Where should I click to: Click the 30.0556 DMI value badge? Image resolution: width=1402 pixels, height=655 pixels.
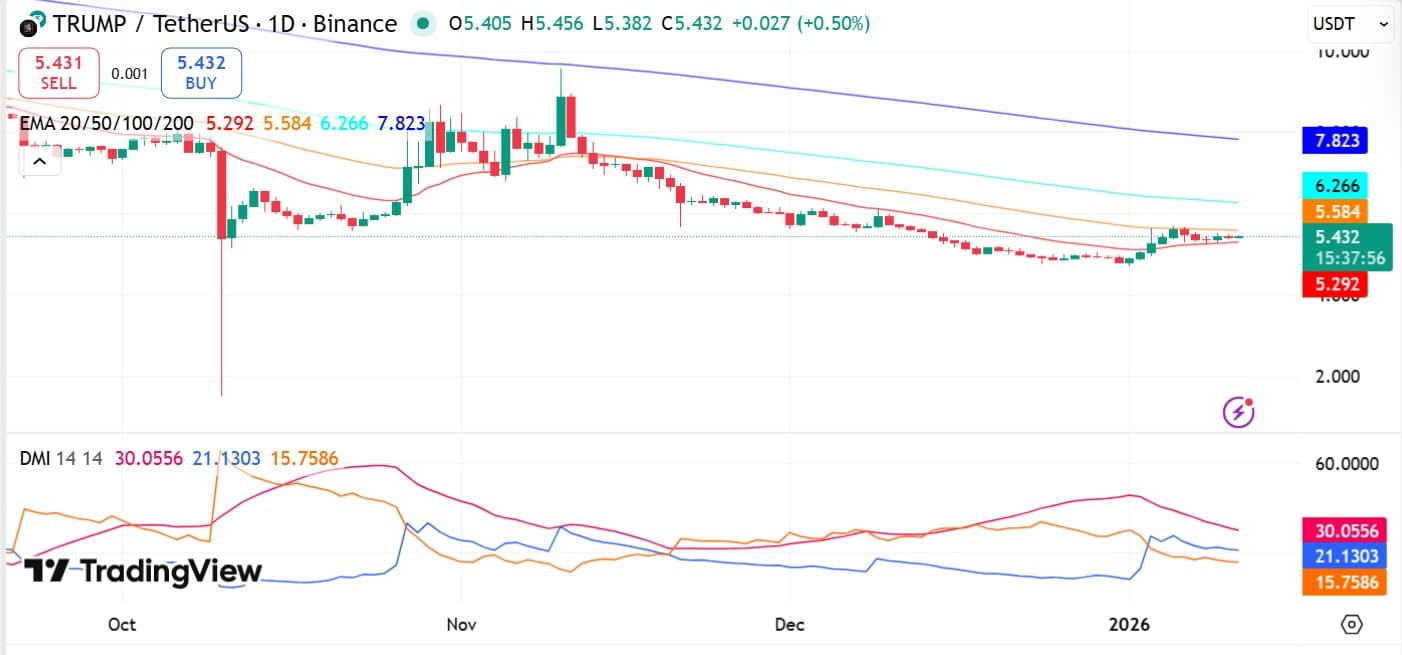(1345, 530)
